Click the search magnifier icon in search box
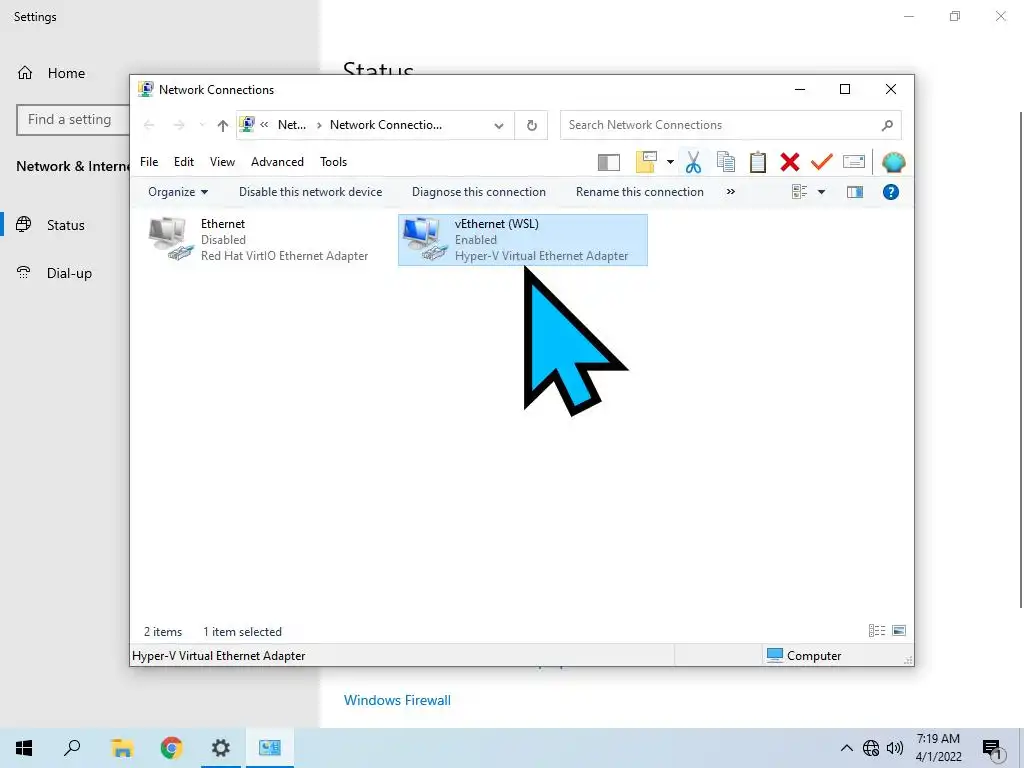1024x768 pixels. pyautogui.click(x=887, y=125)
